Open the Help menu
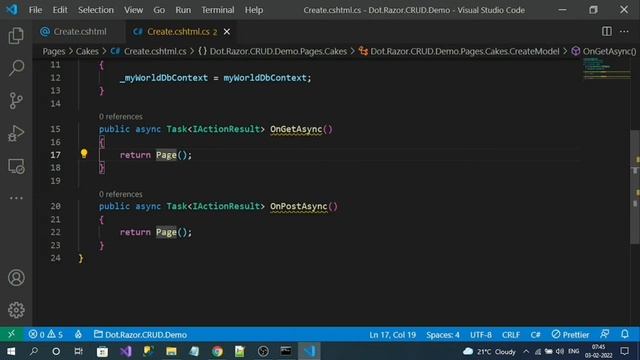Screen dimensions: 640x360 (x=254, y=10)
